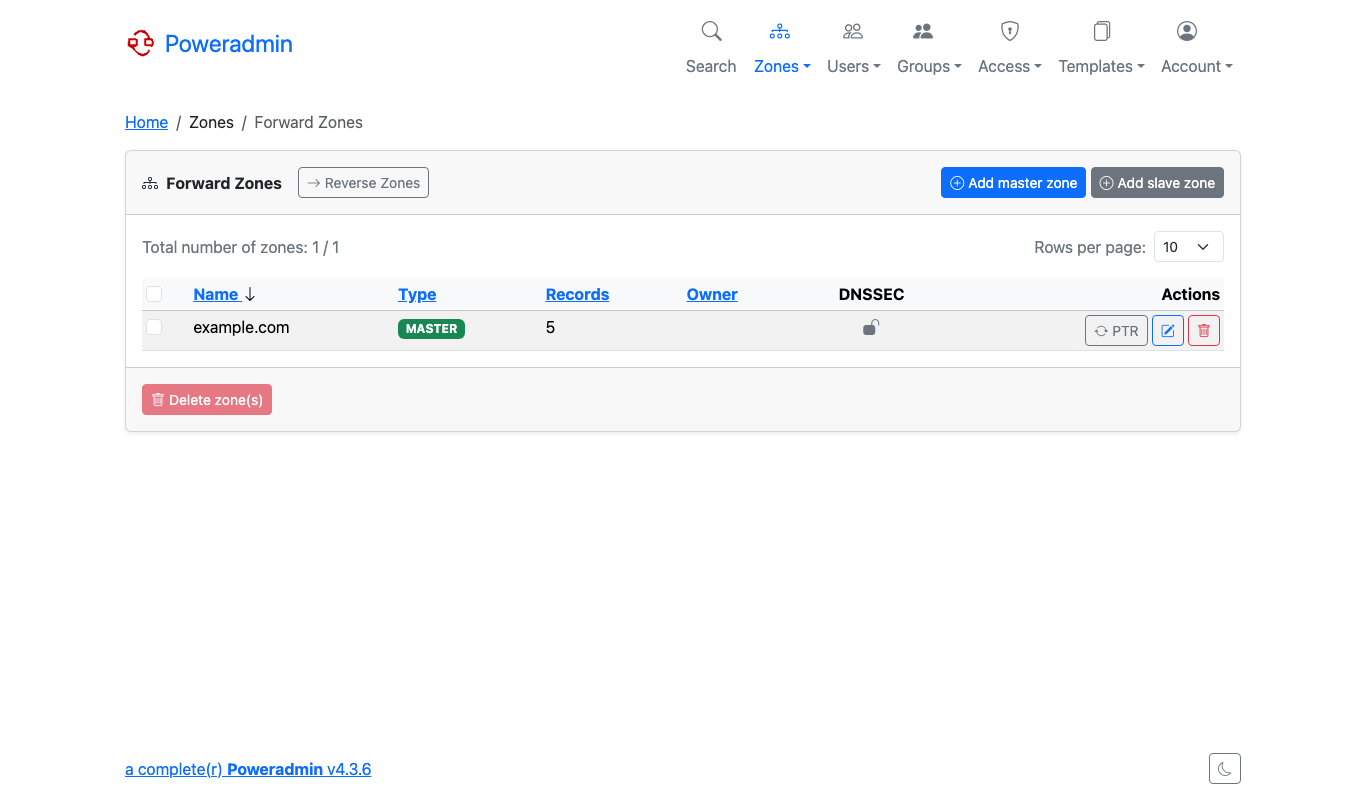Expand the Templates dropdown menu
1366x800 pixels.
1102,66
